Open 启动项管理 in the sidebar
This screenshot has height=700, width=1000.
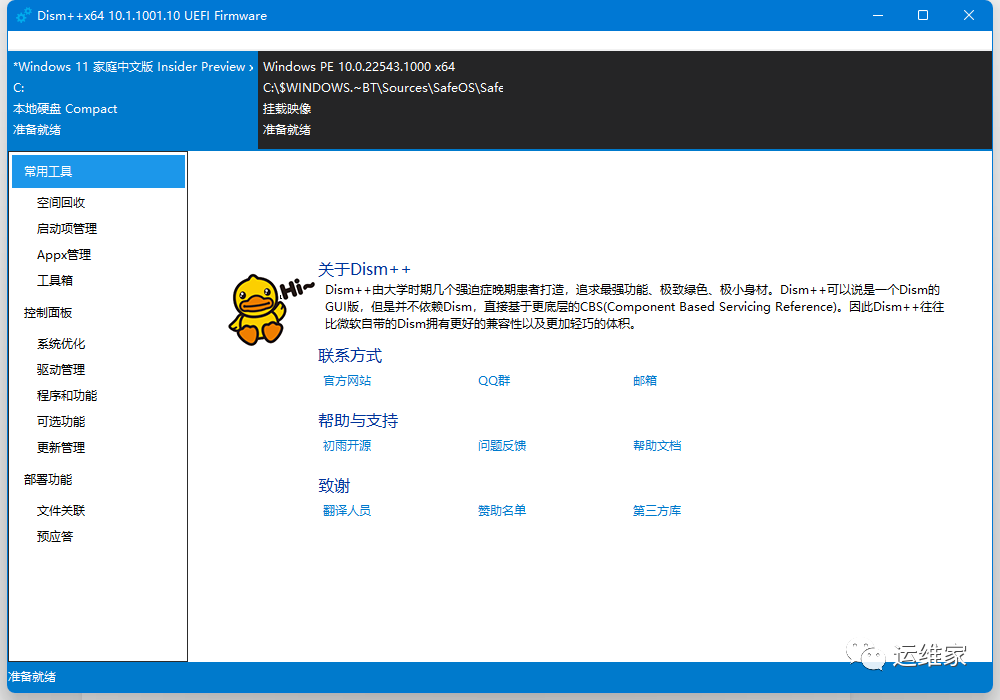[67, 229]
